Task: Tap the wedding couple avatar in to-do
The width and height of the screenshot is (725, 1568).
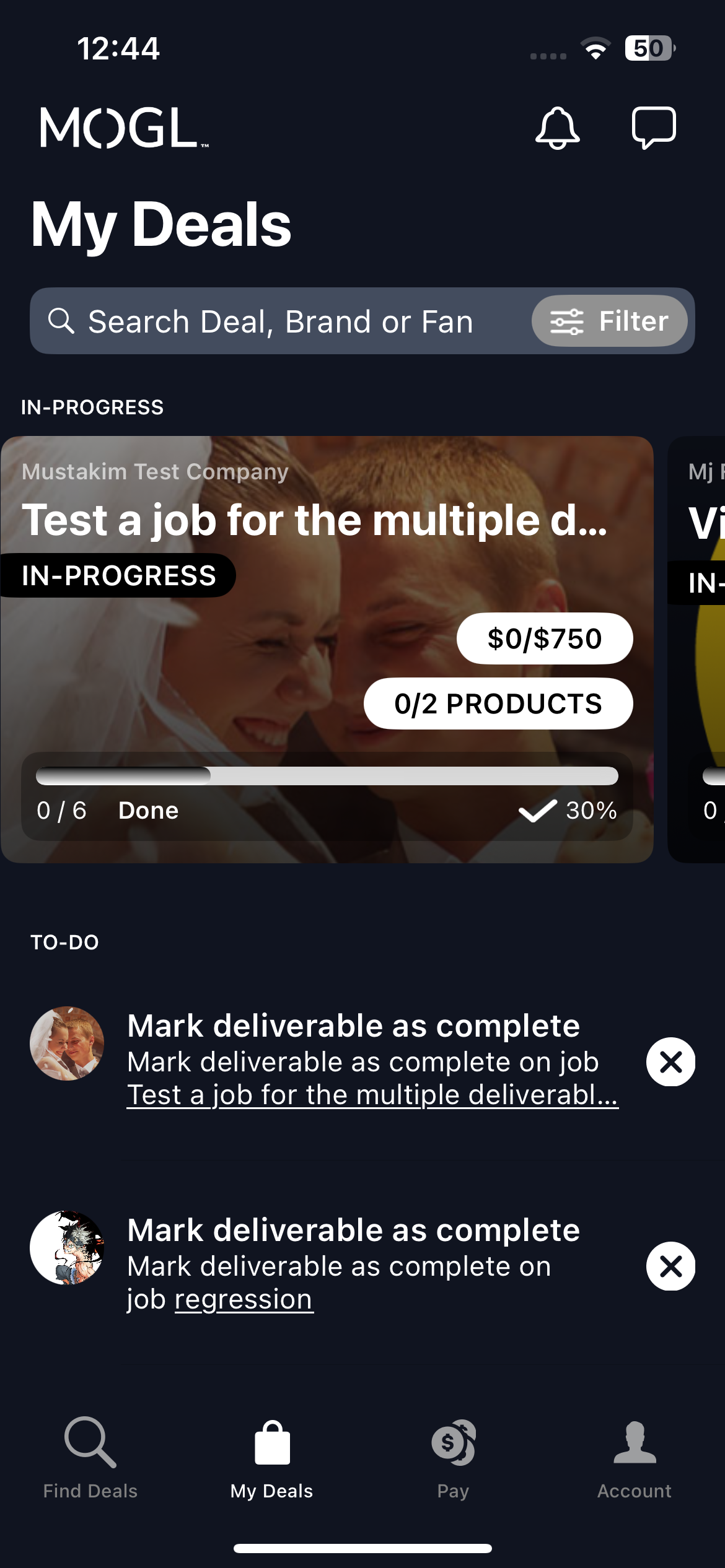Action: tap(67, 1043)
